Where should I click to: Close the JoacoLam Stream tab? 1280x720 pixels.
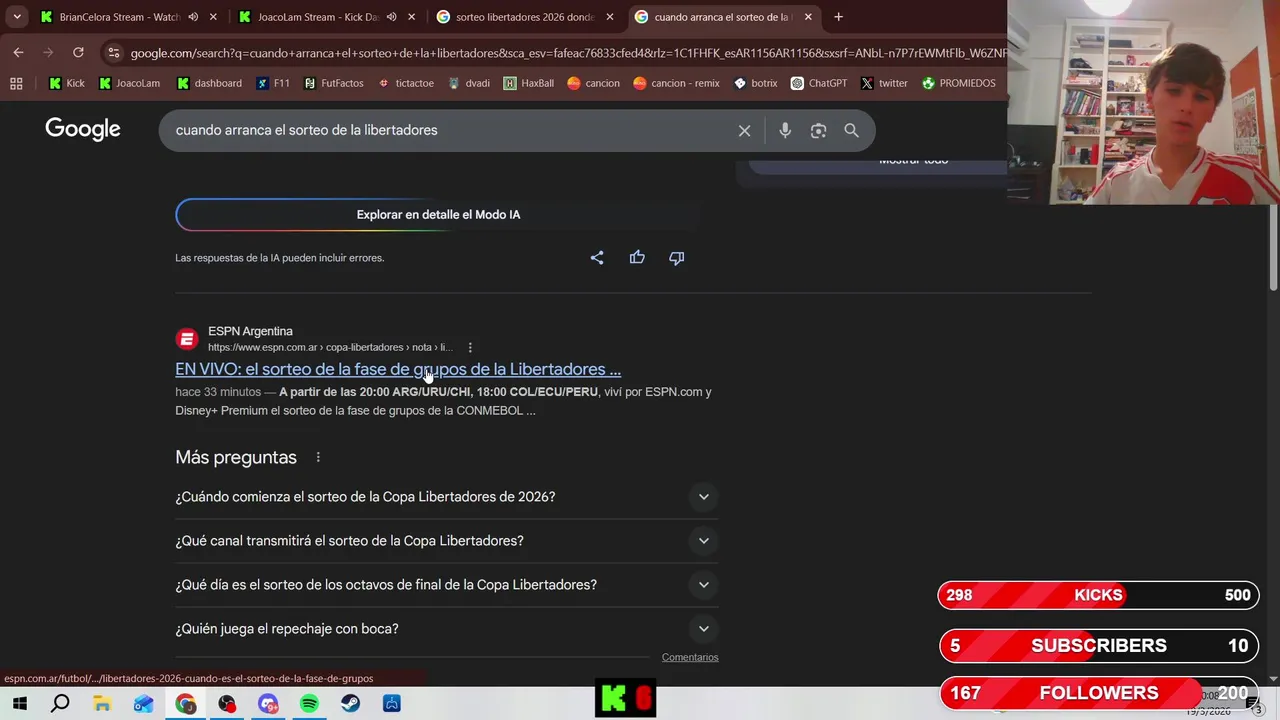coord(411,17)
